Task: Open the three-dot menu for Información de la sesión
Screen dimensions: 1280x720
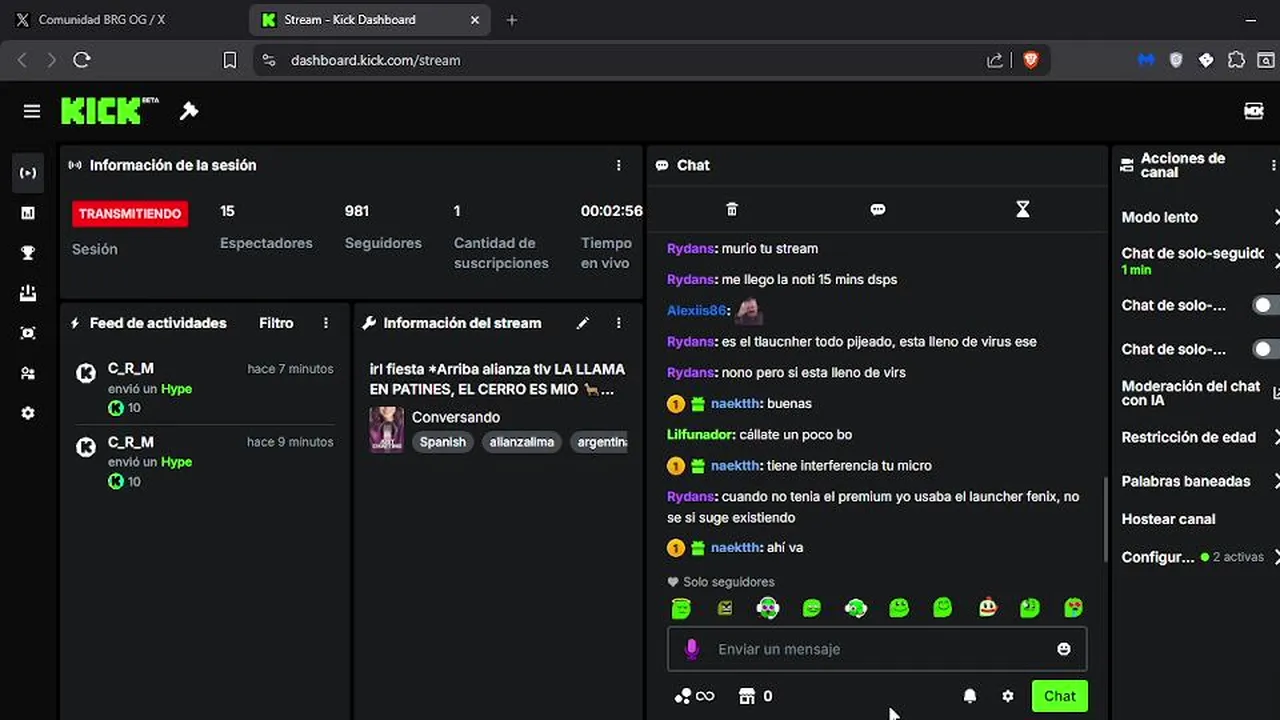Action: tap(619, 165)
